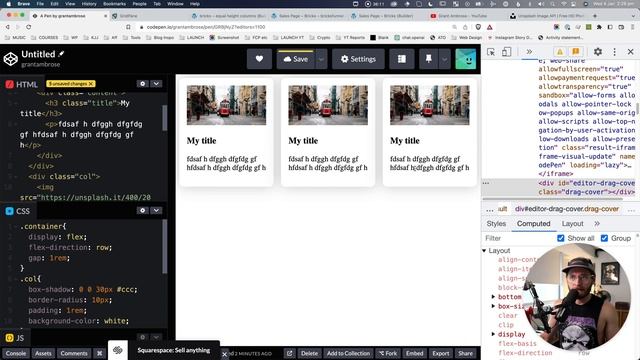The width and height of the screenshot is (640, 360).
Task: Click the CodePen logo icon
Action: tap(11, 59)
